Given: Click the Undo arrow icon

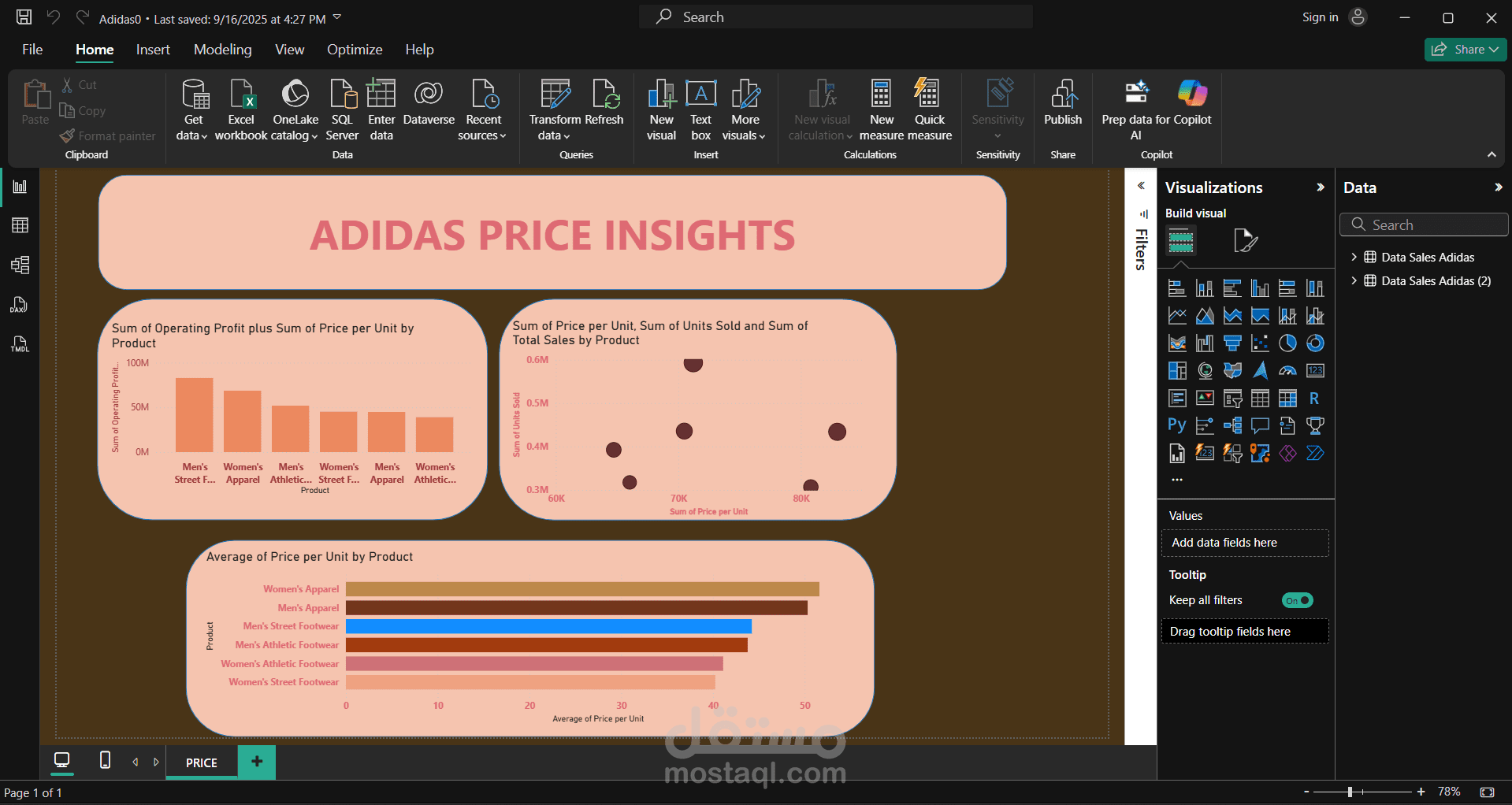Looking at the screenshot, I should pos(54,17).
